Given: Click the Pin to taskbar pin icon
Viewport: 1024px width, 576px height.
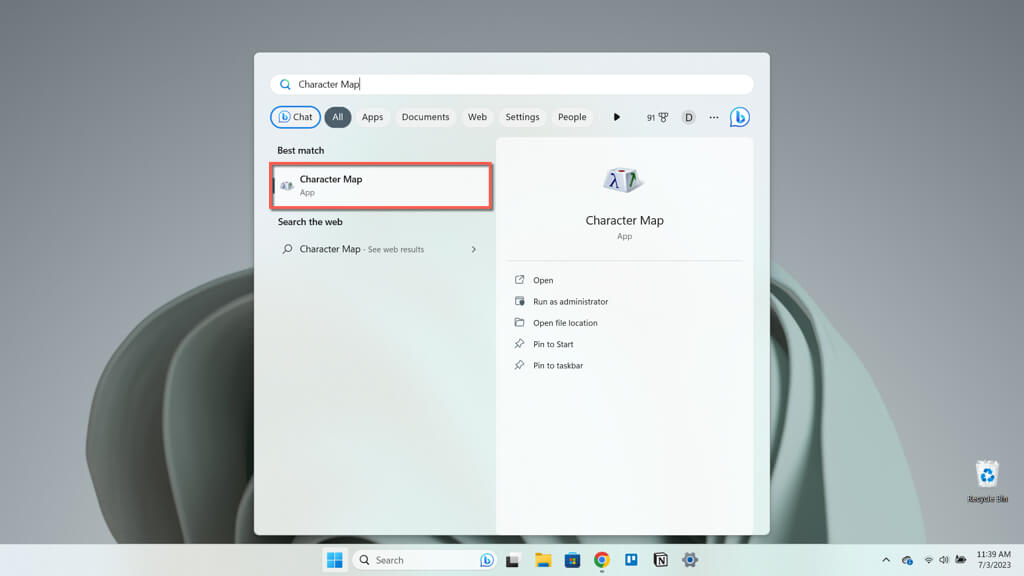Looking at the screenshot, I should 519,365.
